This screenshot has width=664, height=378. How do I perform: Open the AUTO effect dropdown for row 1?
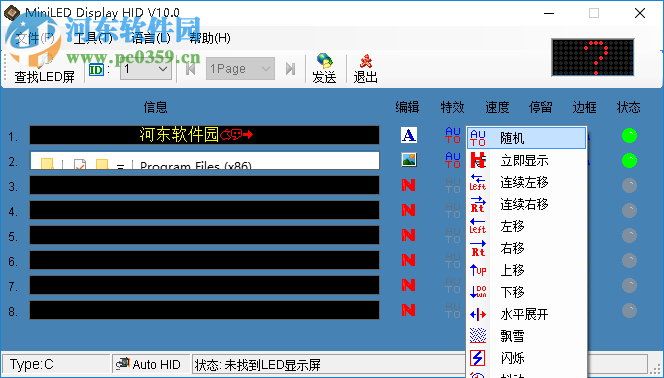pyautogui.click(x=453, y=135)
